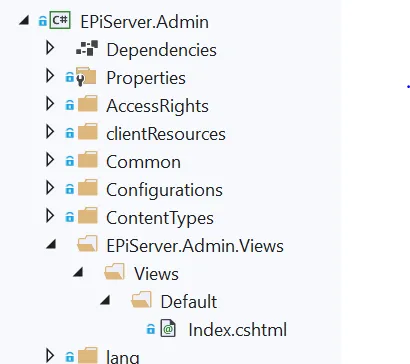This screenshot has height=364, width=410.
Task: Click the ContentTypes folder icon
Action: (88, 216)
